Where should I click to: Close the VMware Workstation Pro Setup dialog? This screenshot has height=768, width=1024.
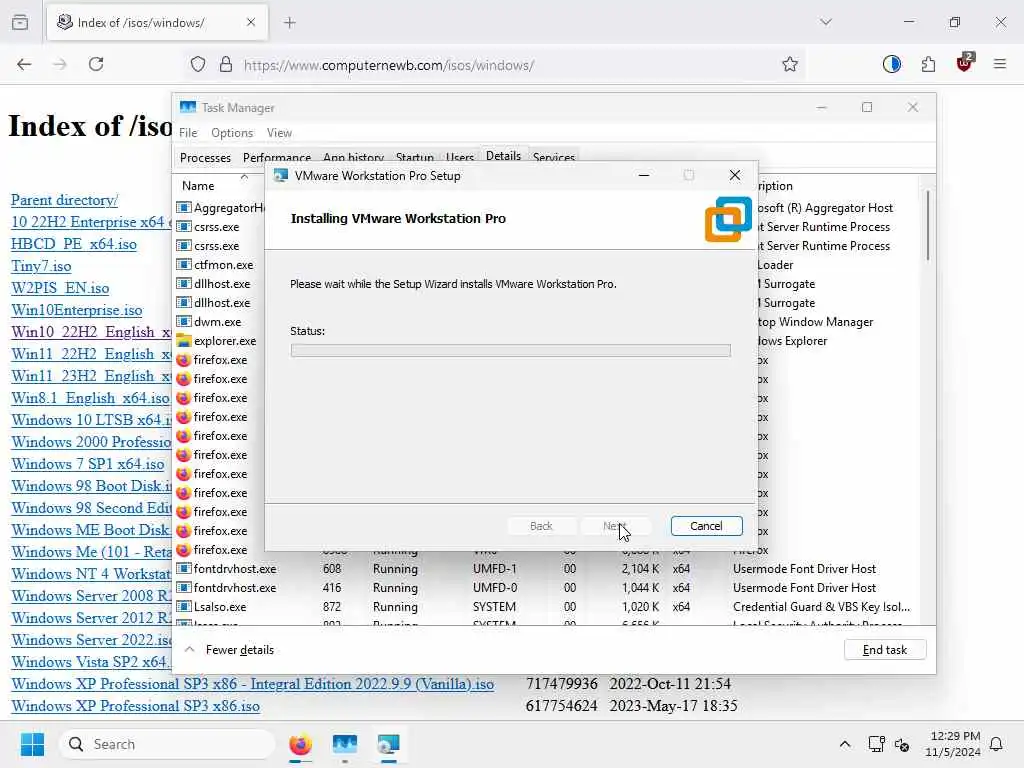point(735,175)
